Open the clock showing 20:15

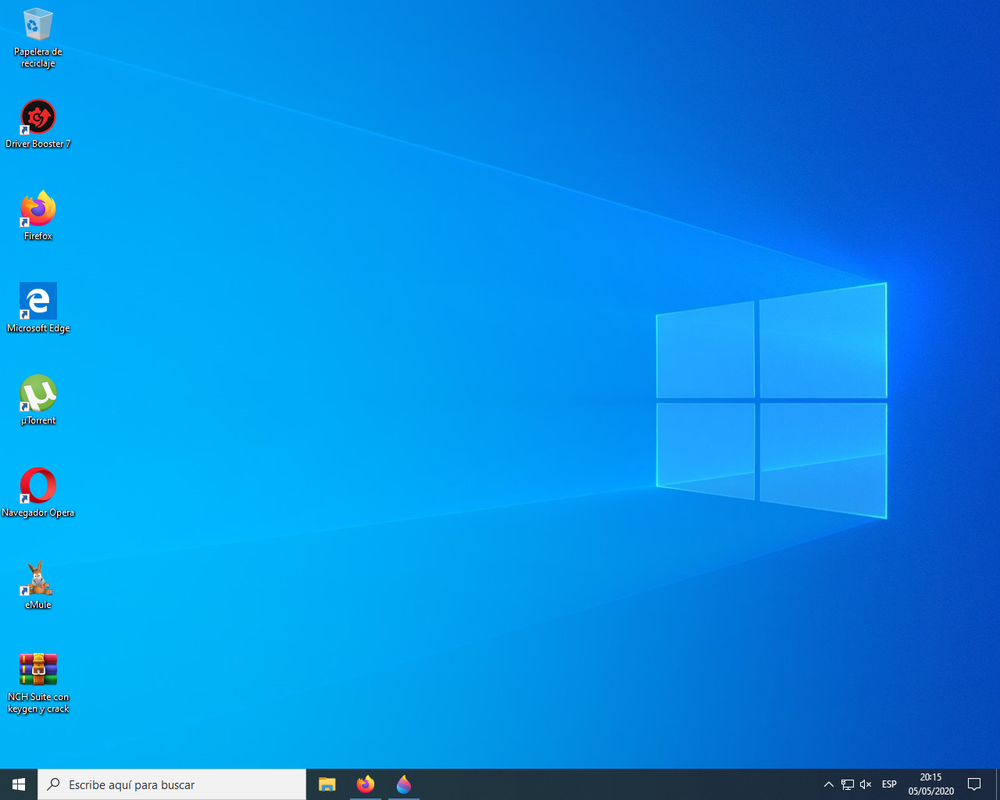tap(930, 784)
